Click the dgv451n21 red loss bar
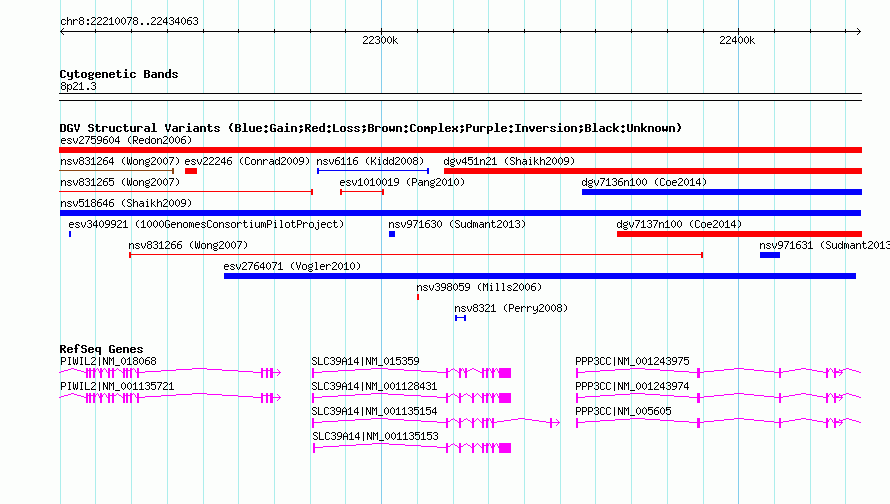The width and height of the screenshot is (890, 504). click(x=653, y=171)
